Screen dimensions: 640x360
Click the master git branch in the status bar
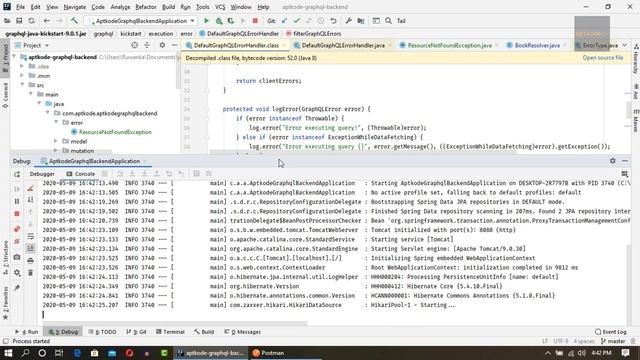[x=613, y=341]
